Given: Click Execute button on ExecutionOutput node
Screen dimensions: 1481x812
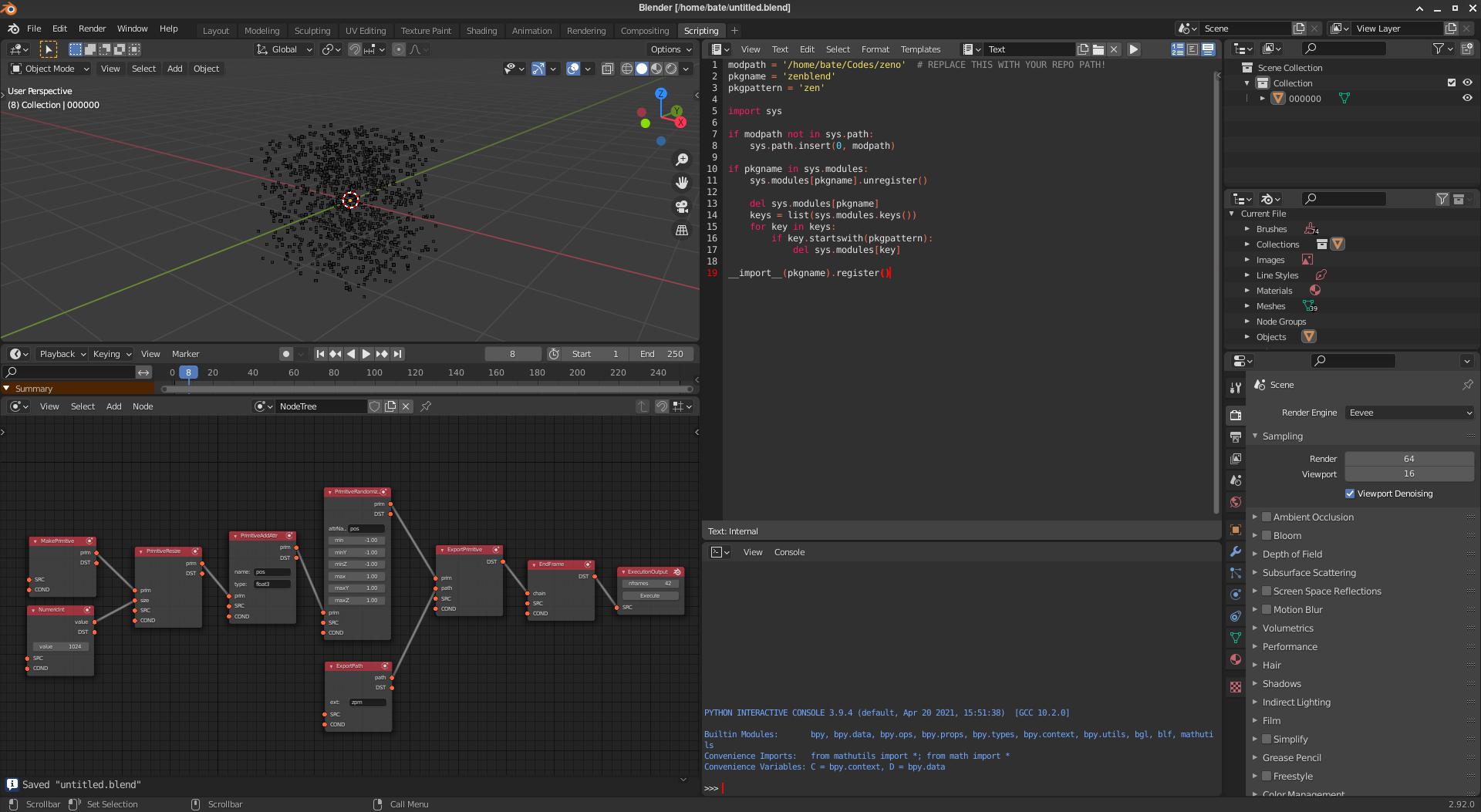Looking at the screenshot, I should coord(649,595).
